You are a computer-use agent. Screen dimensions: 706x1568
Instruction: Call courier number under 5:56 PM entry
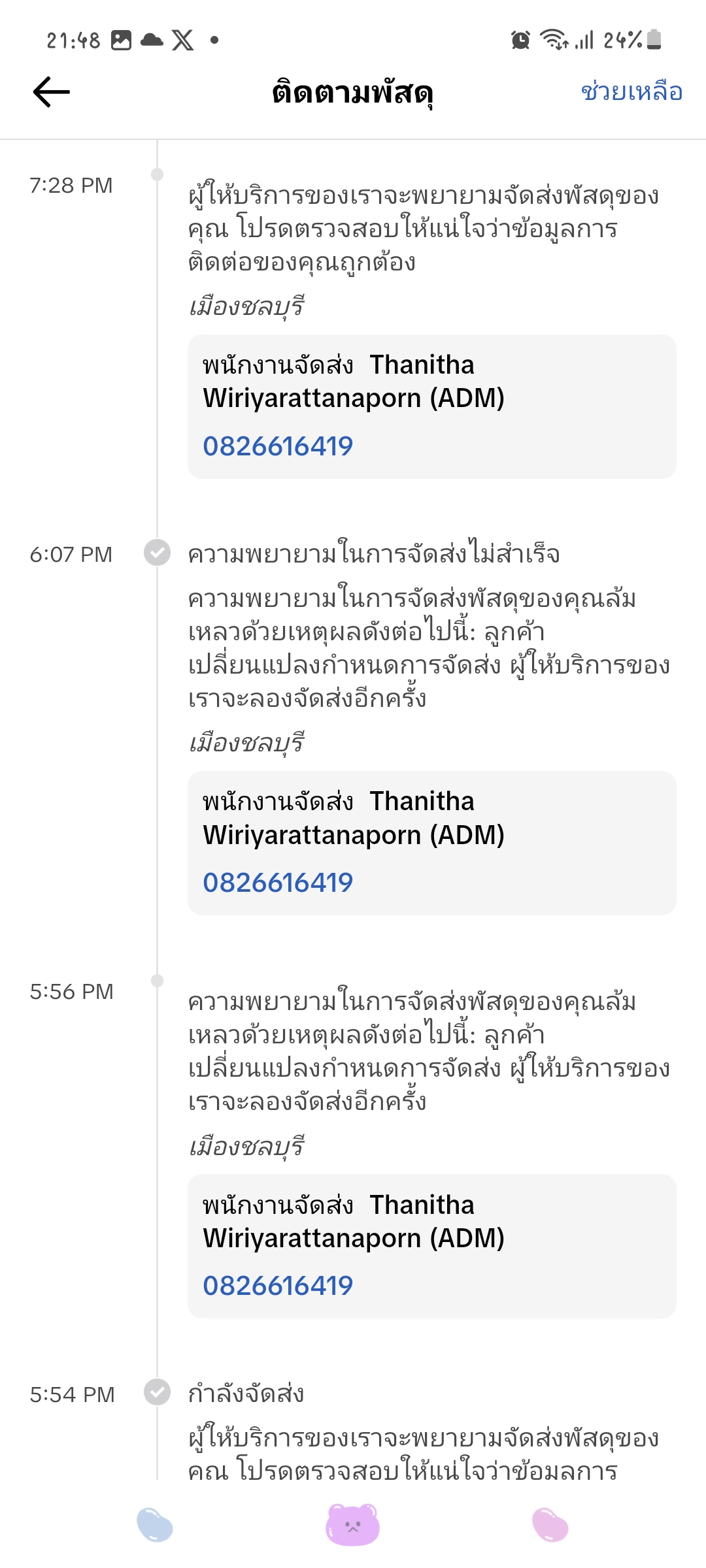(x=278, y=1286)
